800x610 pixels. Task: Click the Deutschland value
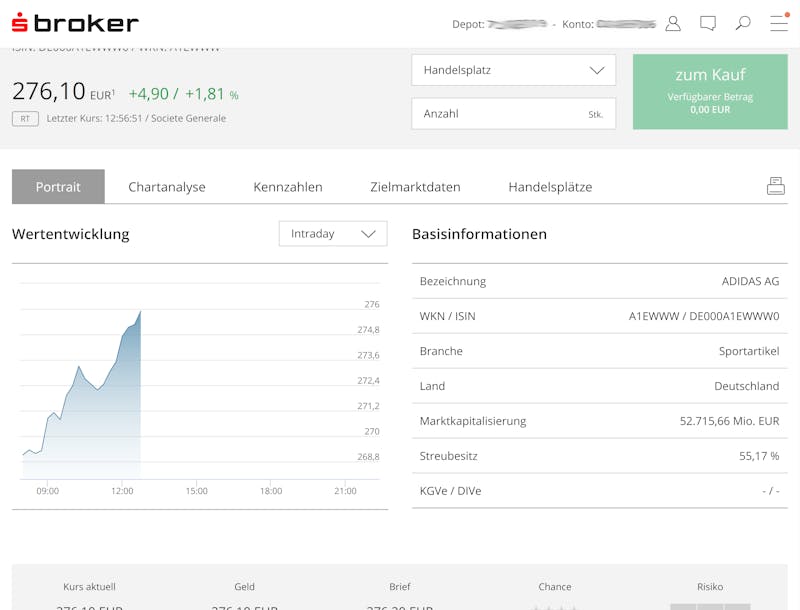pyautogui.click(x=746, y=386)
